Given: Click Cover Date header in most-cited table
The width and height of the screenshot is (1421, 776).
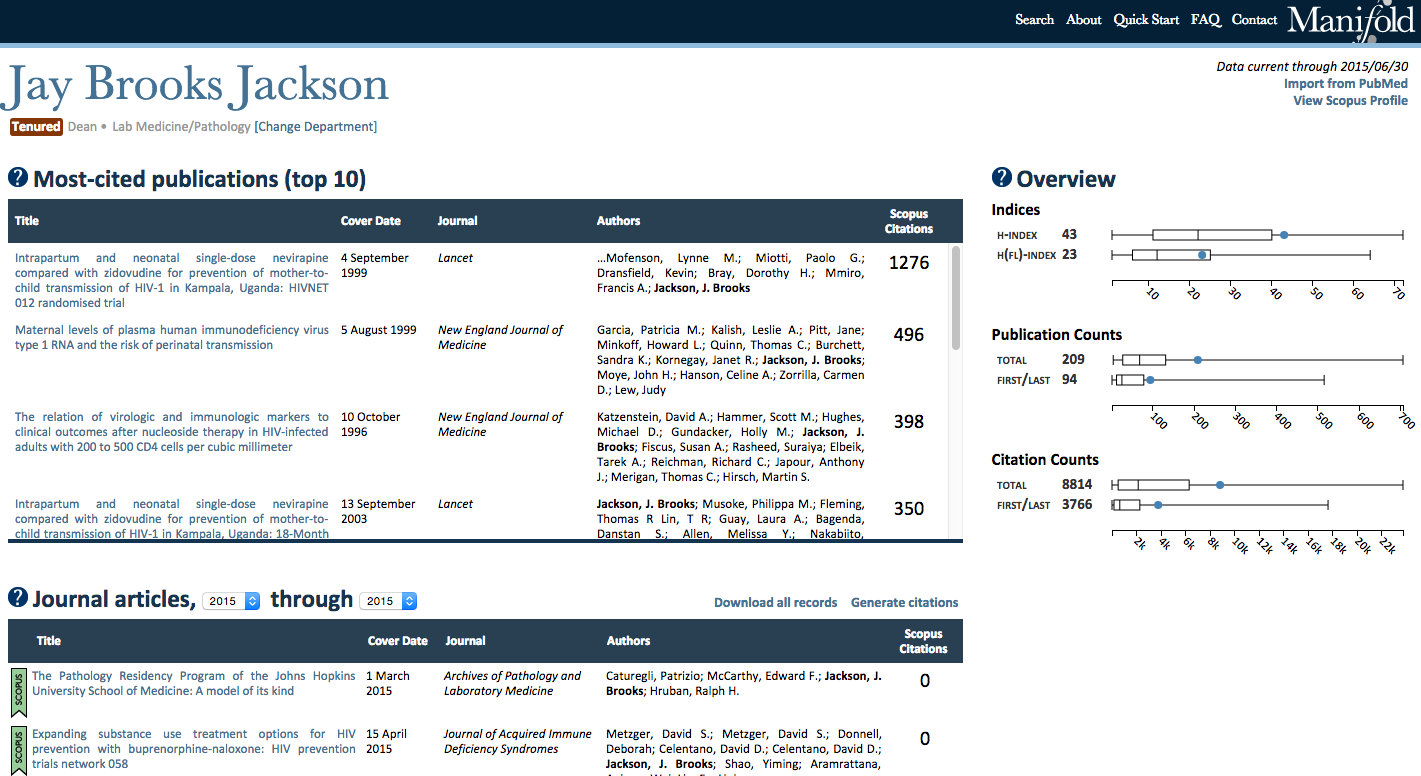Looking at the screenshot, I should click(x=370, y=221).
